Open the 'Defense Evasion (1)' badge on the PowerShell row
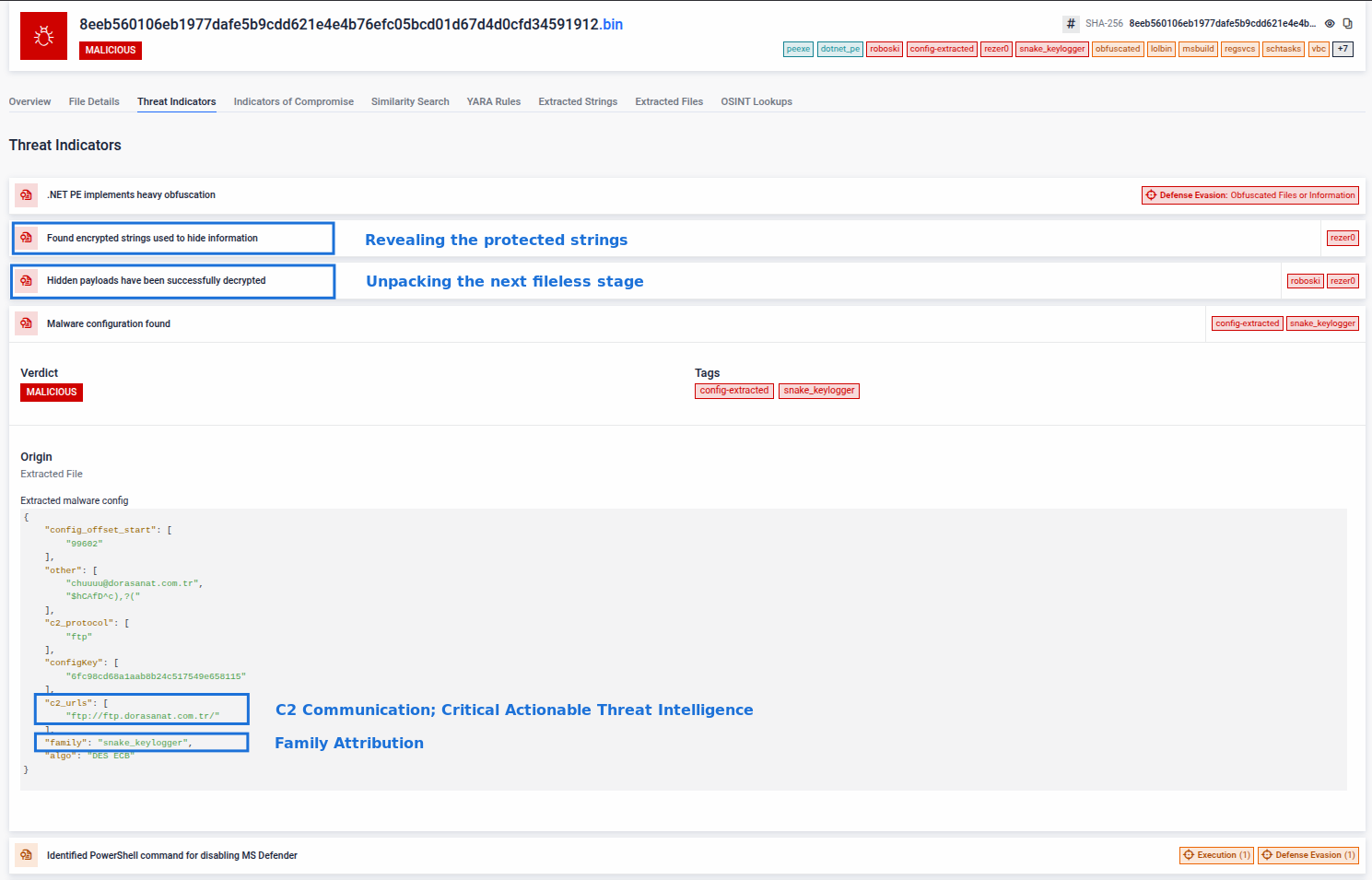 click(1308, 855)
